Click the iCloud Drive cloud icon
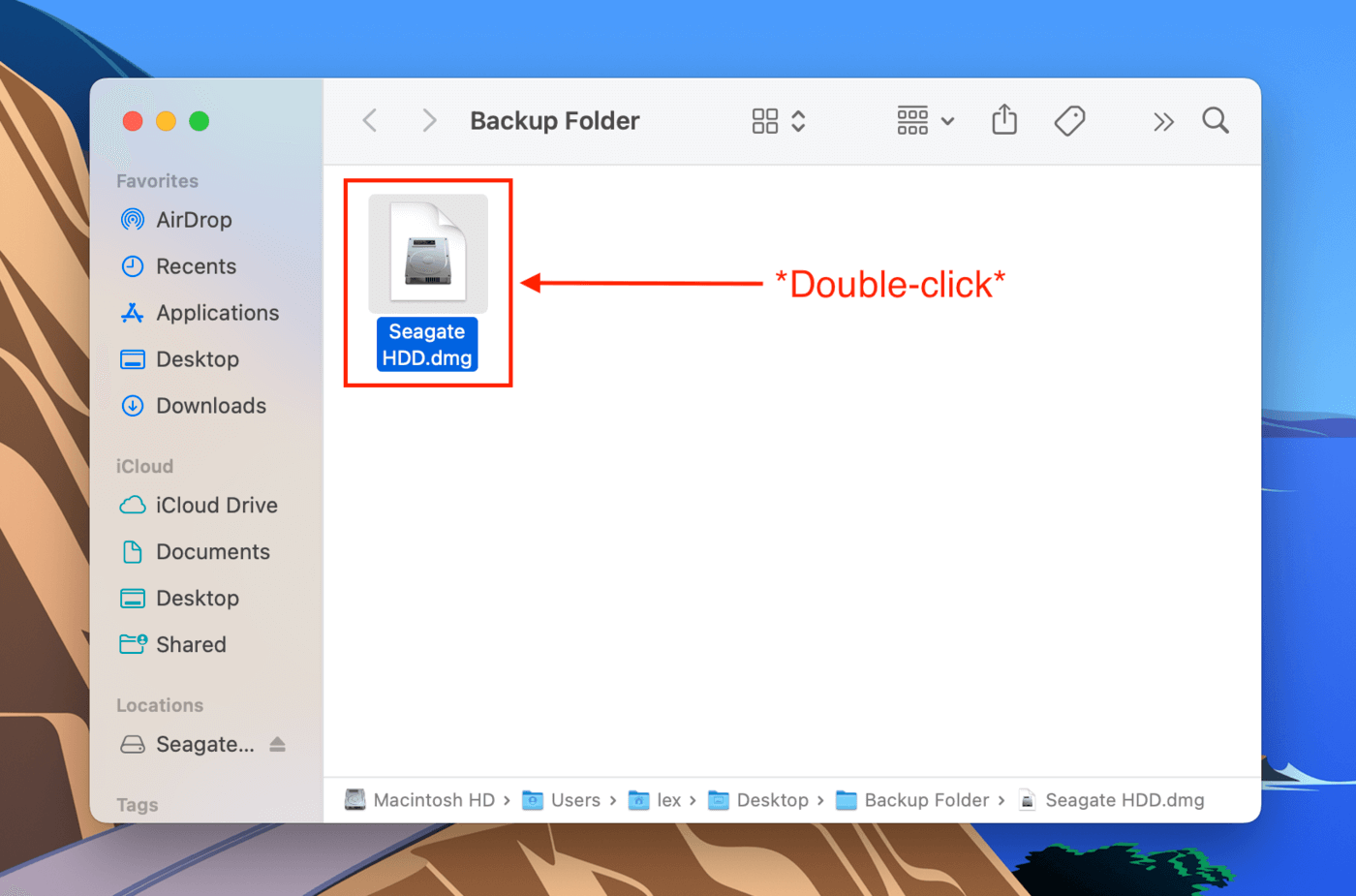 click(x=133, y=506)
